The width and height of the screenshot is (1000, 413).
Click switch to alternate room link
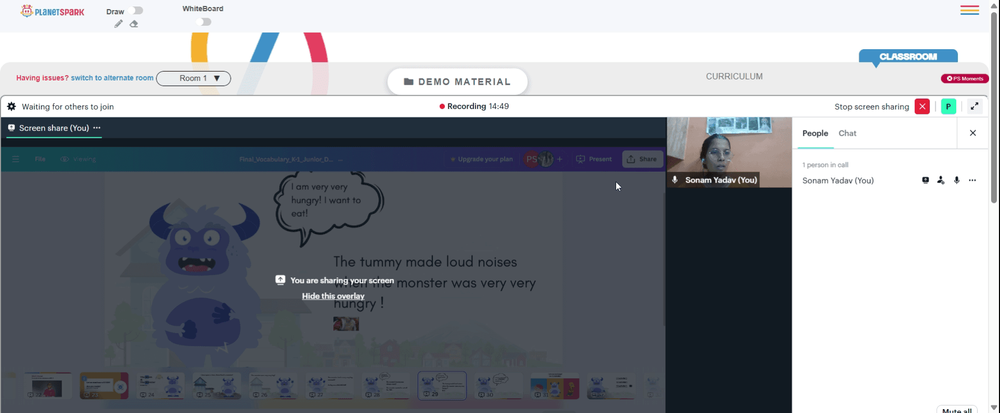coord(112,78)
